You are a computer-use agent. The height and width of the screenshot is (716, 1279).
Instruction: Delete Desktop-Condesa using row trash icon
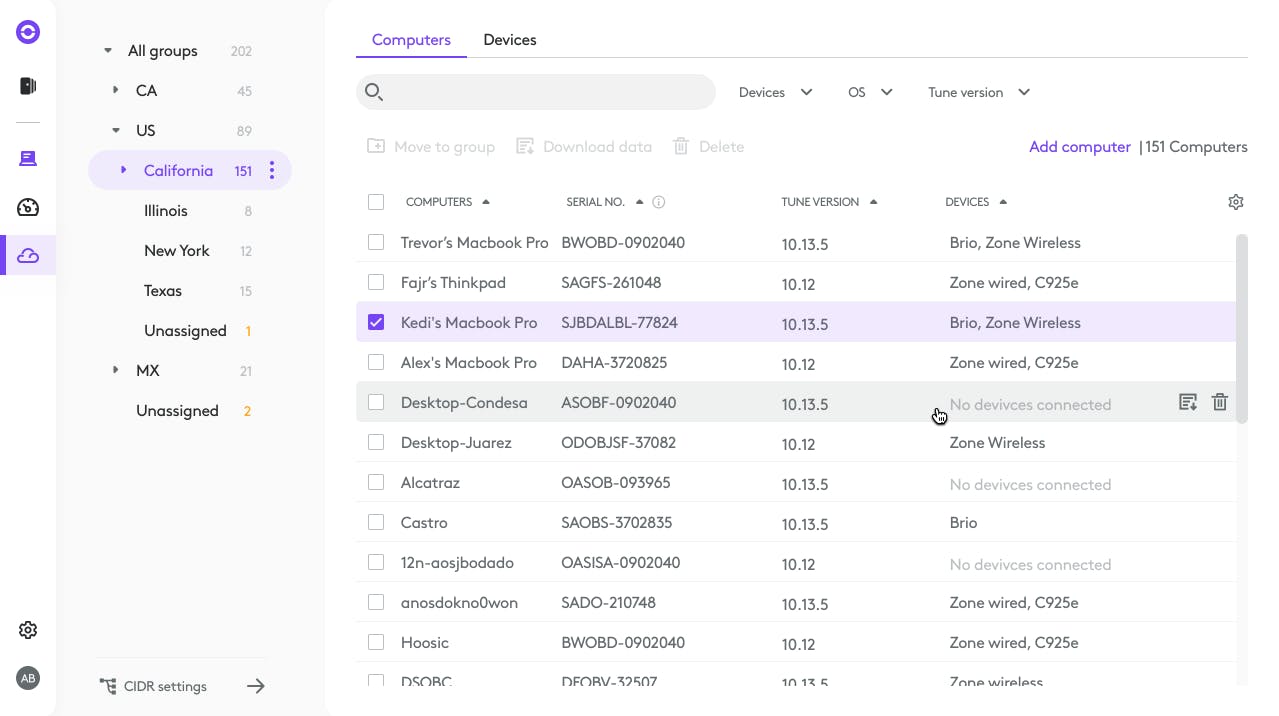(x=1219, y=402)
